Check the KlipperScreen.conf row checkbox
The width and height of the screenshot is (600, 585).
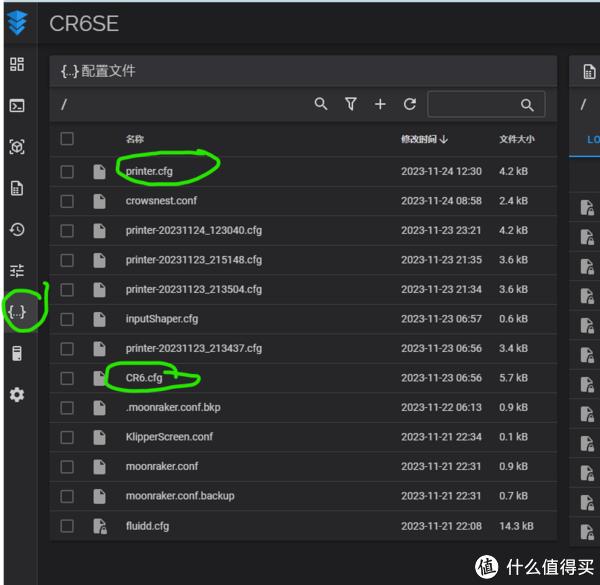(x=67, y=437)
